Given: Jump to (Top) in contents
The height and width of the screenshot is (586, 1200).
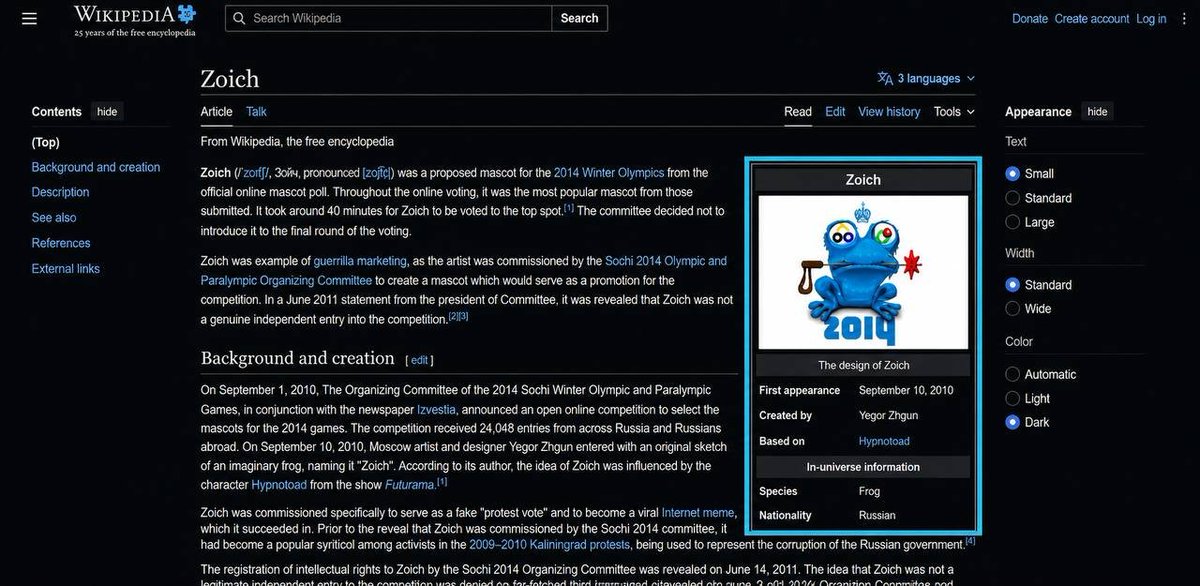Looking at the screenshot, I should point(46,142).
